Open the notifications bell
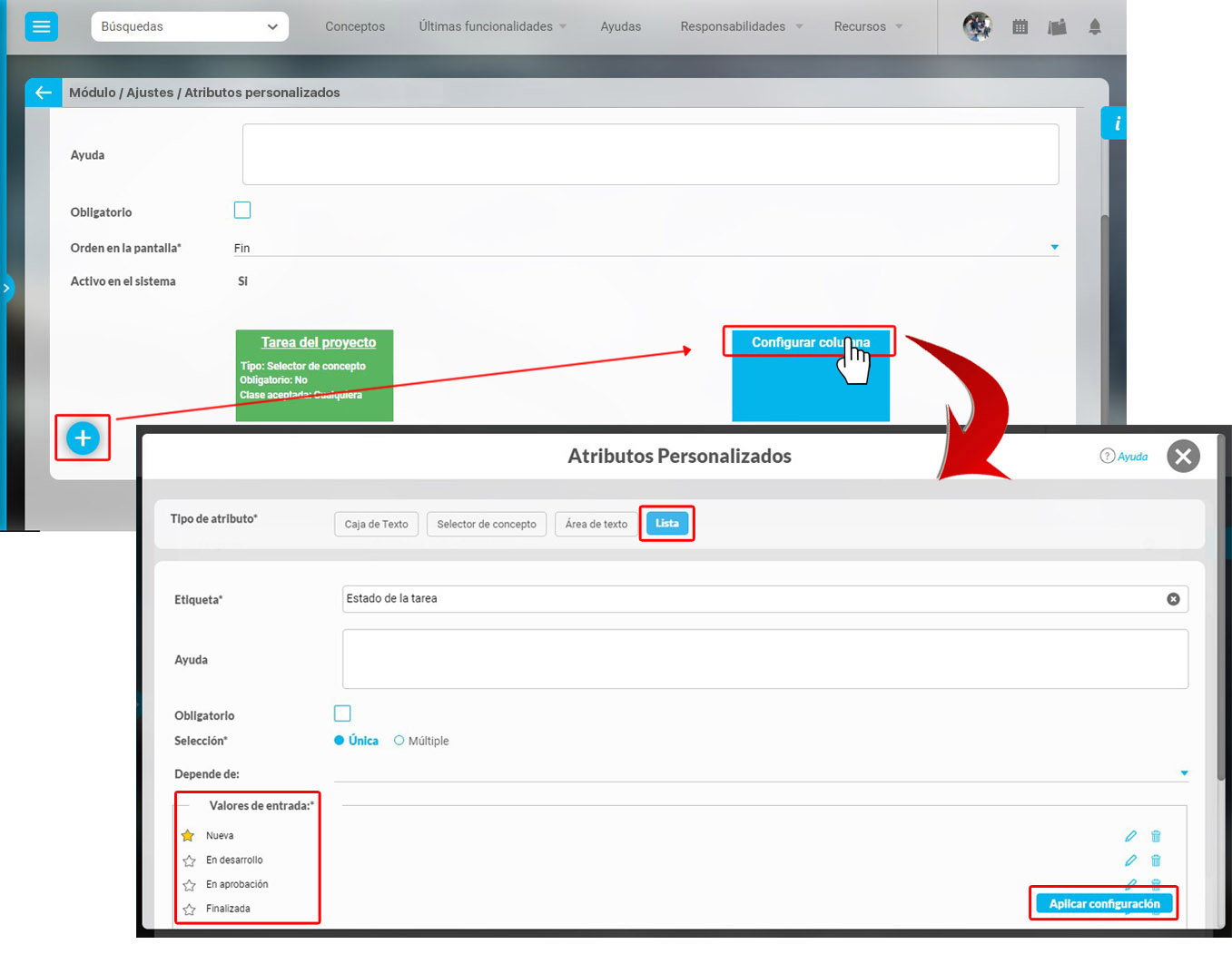1232x964 pixels. (x=1094, y=27)
